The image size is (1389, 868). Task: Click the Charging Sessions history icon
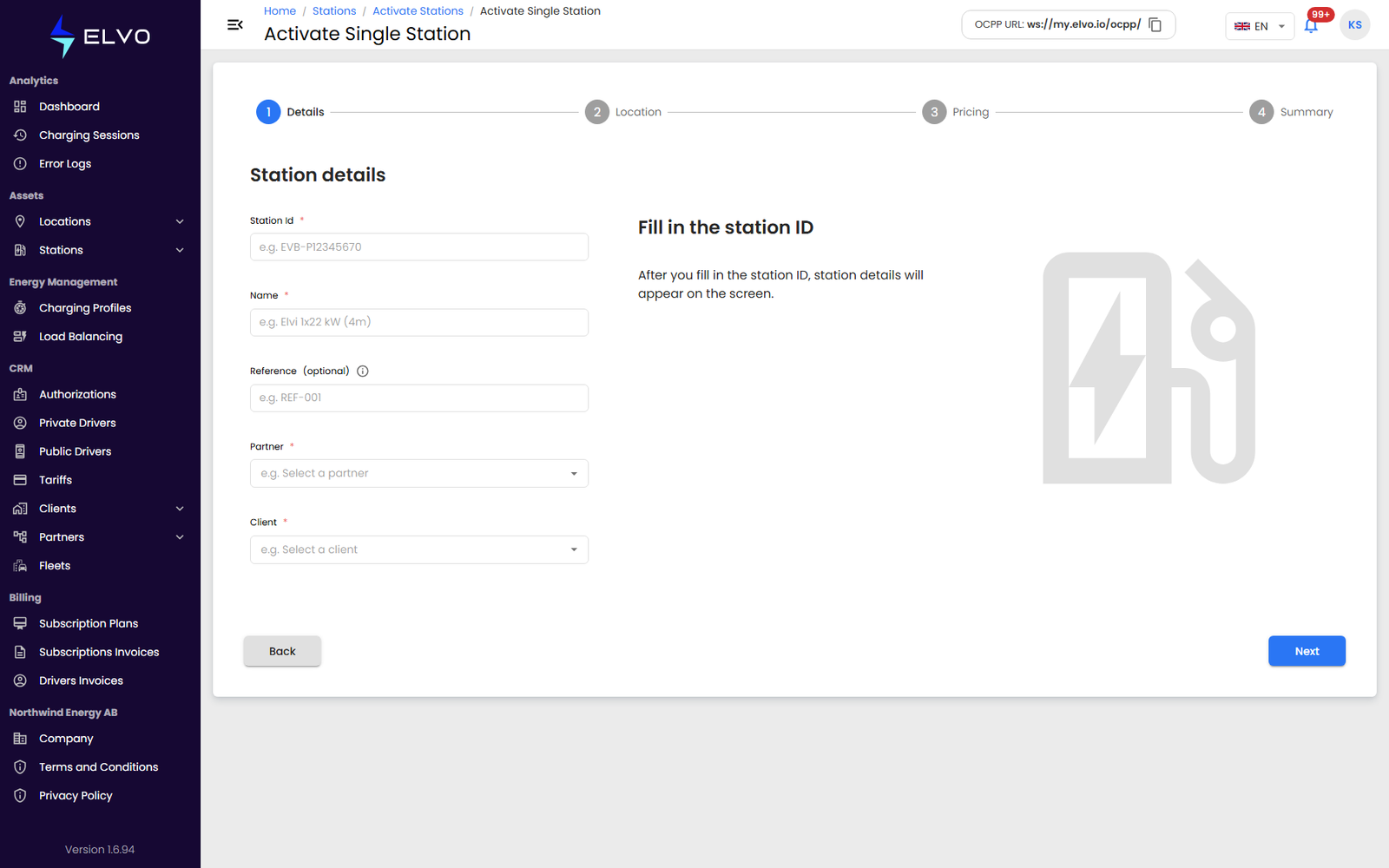click(x=20, y=135)
